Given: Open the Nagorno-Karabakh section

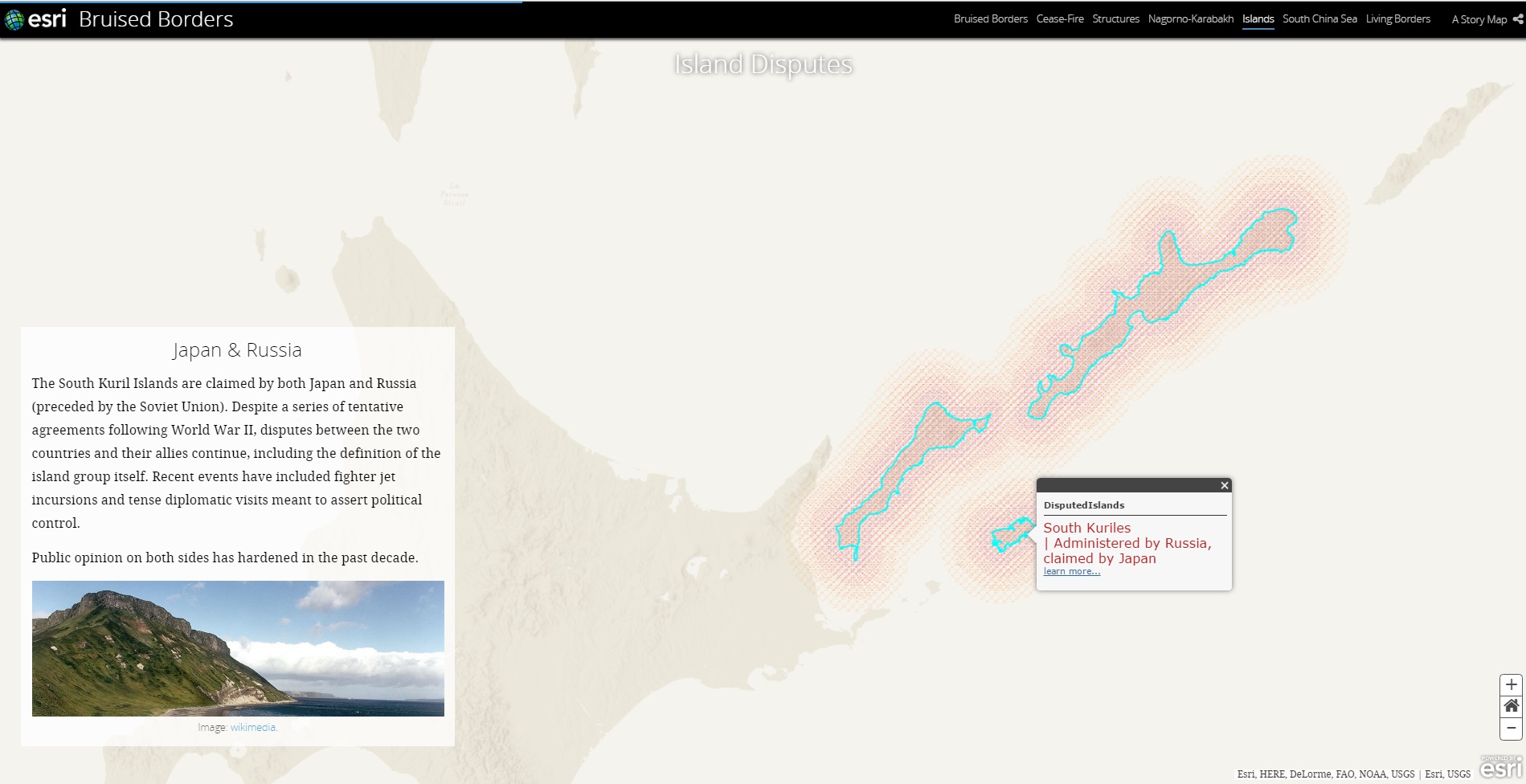Looking at the screenshot, I should coord(1190,19).
